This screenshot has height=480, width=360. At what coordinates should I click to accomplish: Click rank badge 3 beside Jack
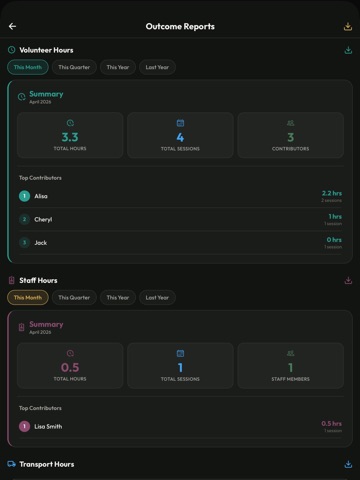[24, 243]
